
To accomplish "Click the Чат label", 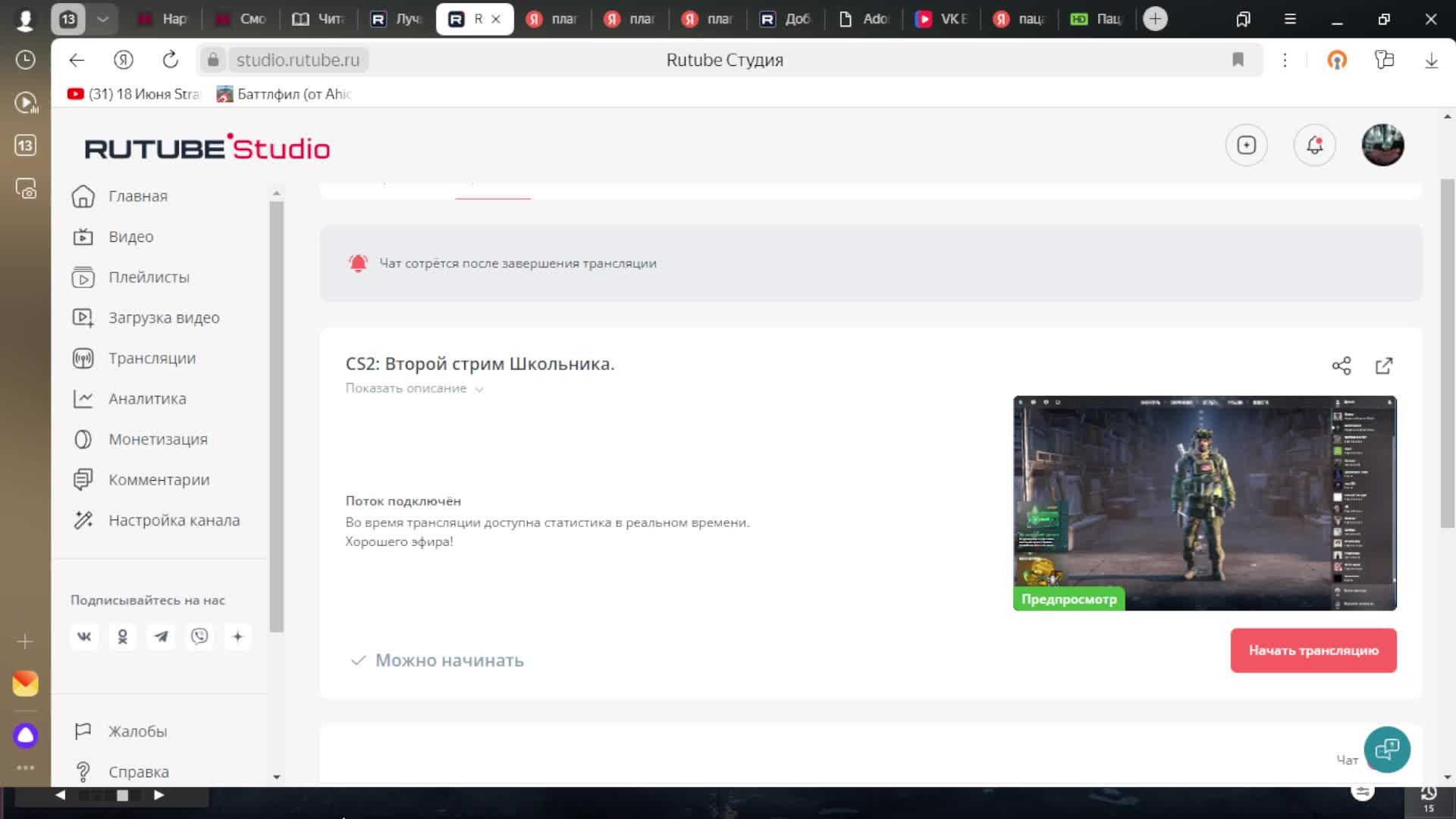I will tap(1347, 760).
